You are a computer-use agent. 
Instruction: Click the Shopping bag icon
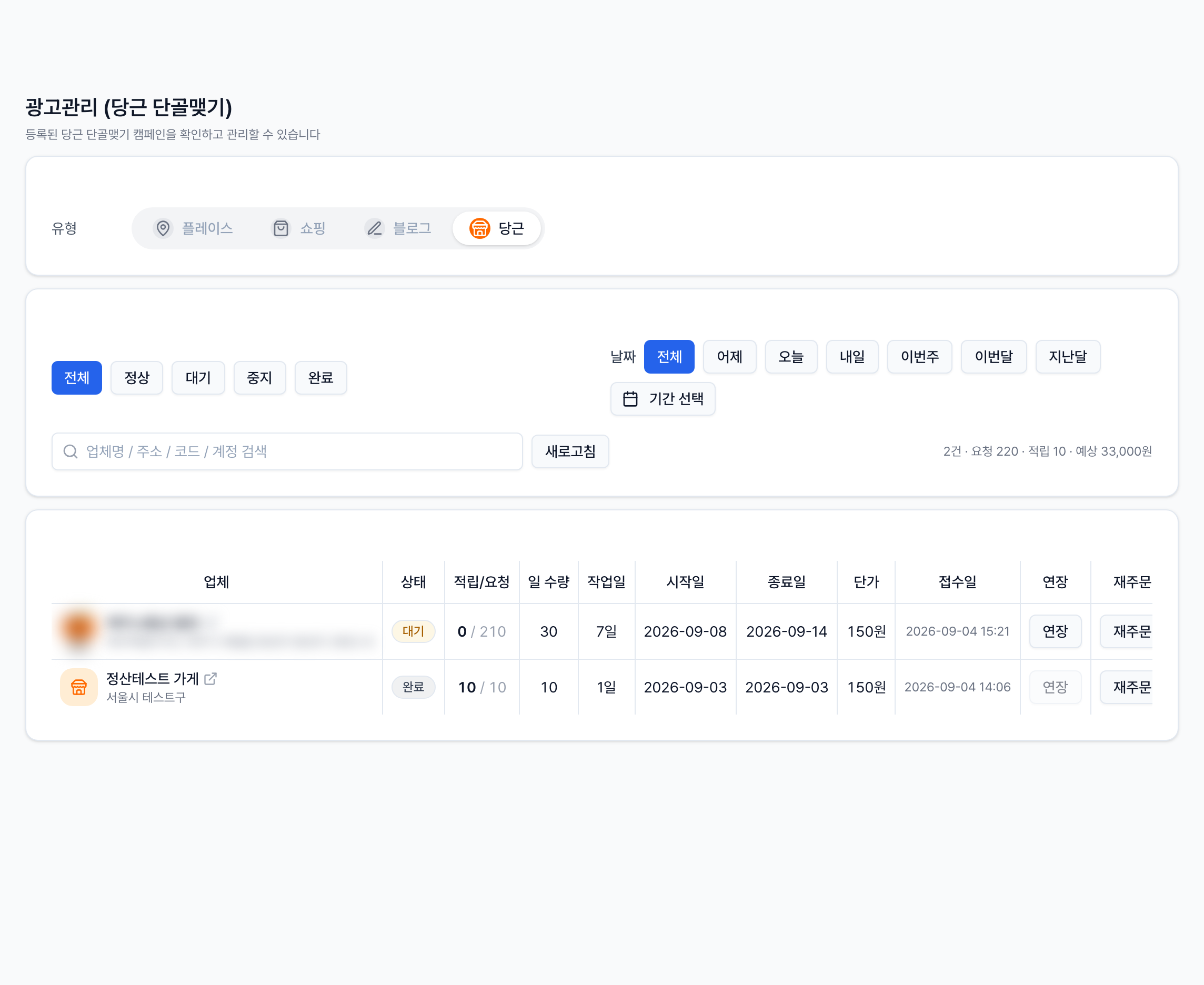coord(281,228)
